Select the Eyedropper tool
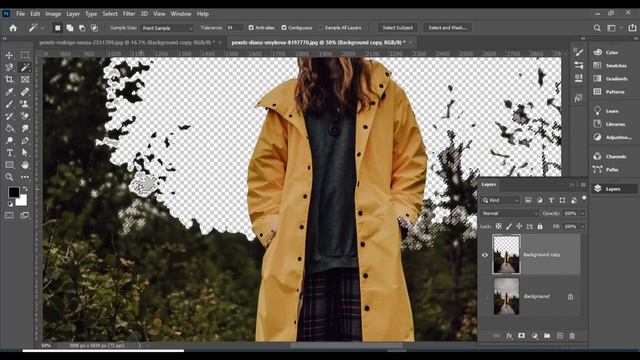This screenshot has width=640, height=360. click(9, 91)
